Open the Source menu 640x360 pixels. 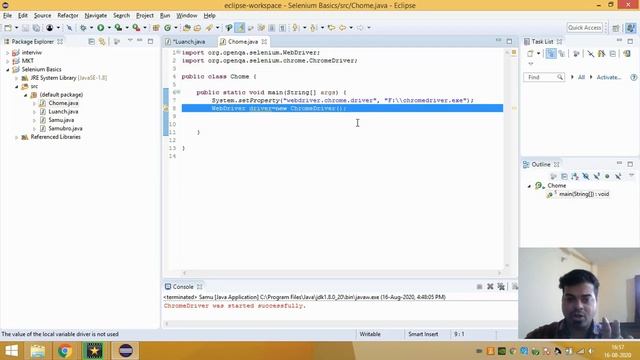[42, 16]
